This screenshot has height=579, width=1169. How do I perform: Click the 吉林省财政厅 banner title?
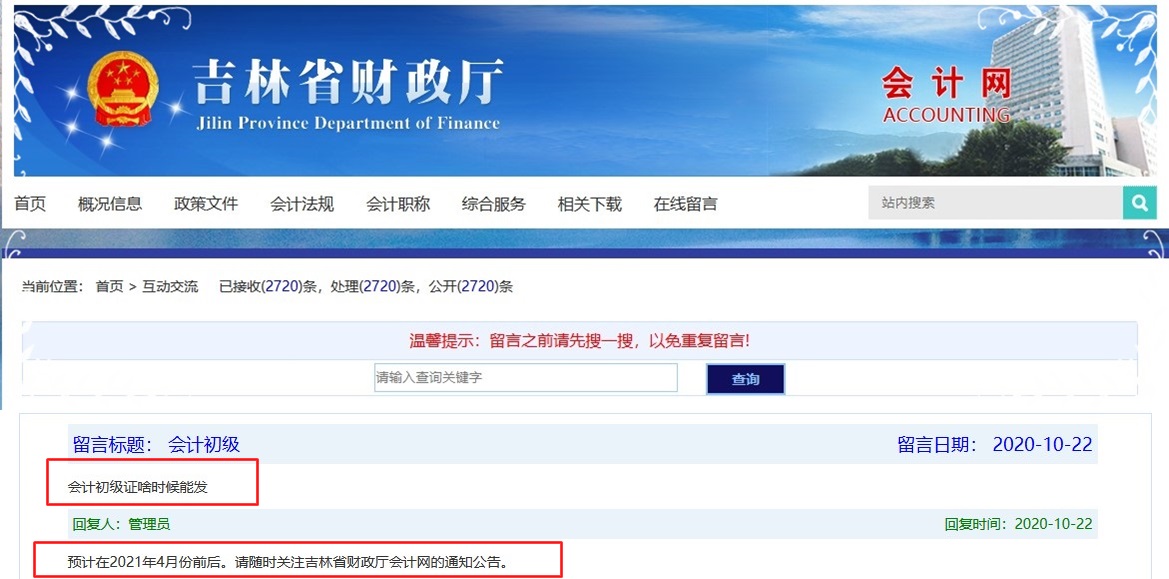[348, 84]
